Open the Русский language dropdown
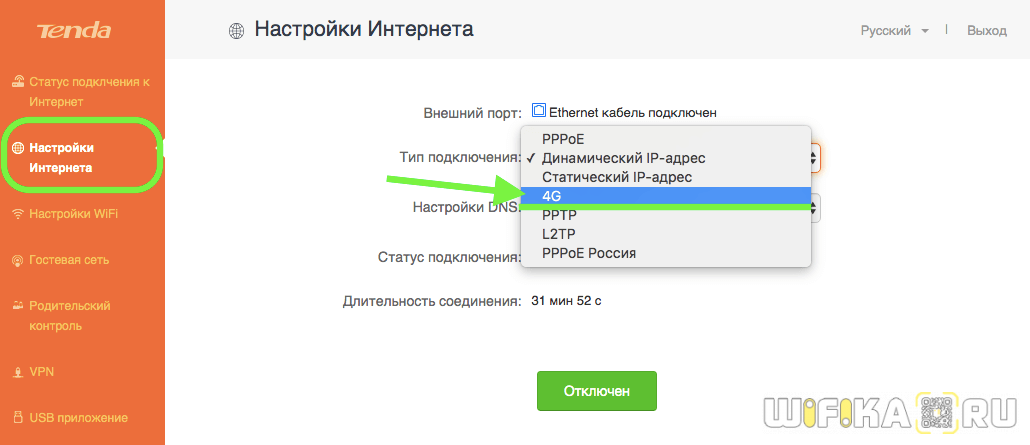Screen dimensions: 1030x445 coord(893,31)
